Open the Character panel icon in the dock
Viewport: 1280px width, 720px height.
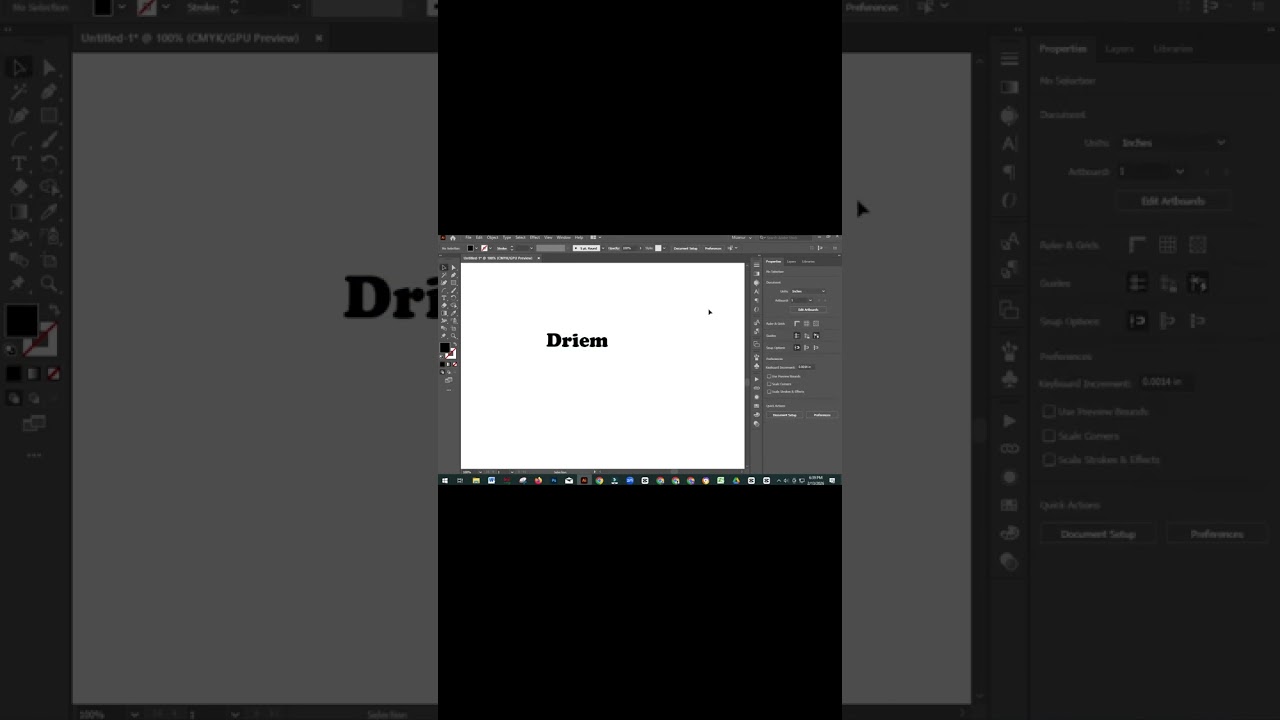pyautogui.click(x=756, y=291)
